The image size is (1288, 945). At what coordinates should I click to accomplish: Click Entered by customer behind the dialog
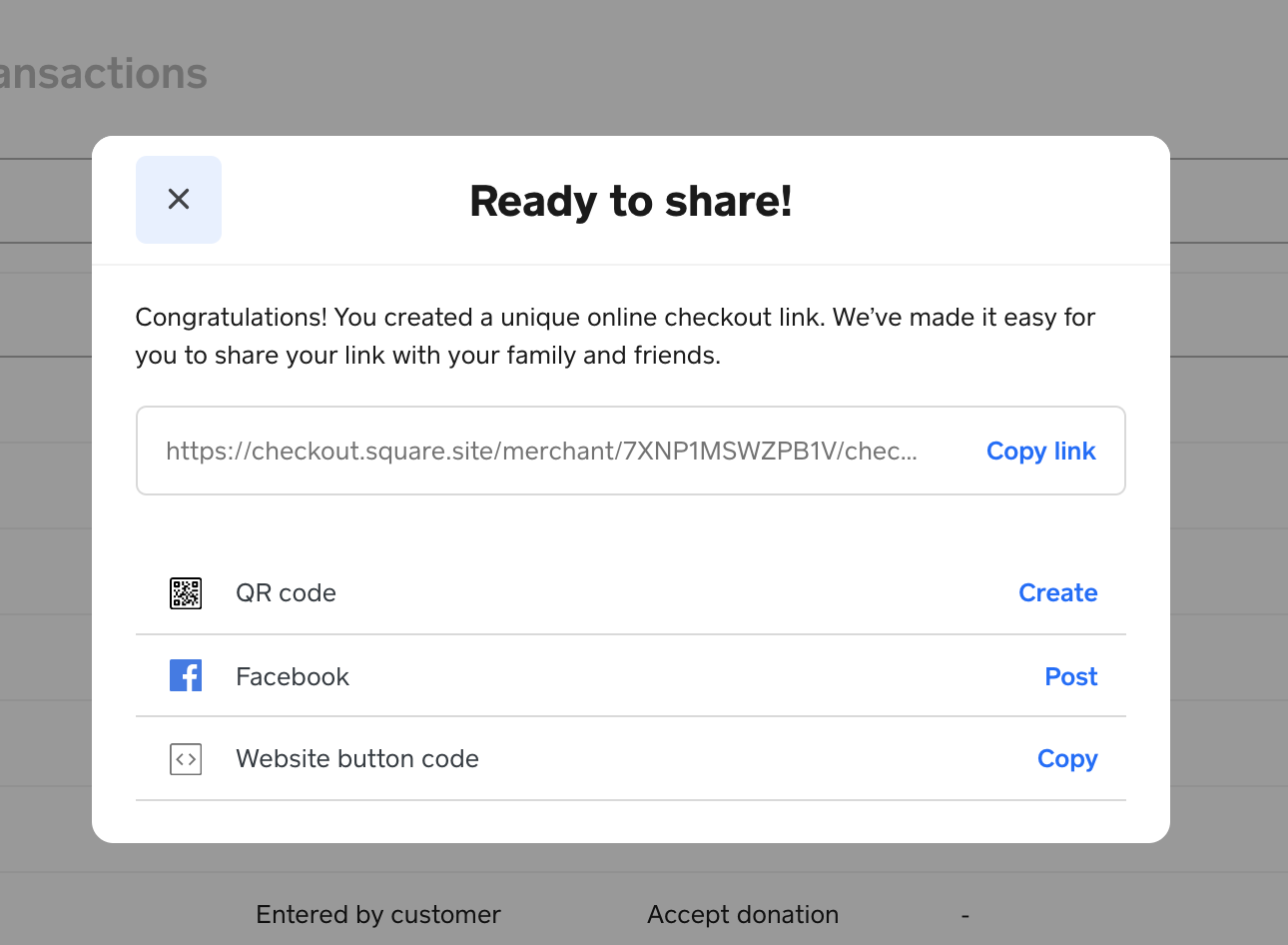pos(378,915)
